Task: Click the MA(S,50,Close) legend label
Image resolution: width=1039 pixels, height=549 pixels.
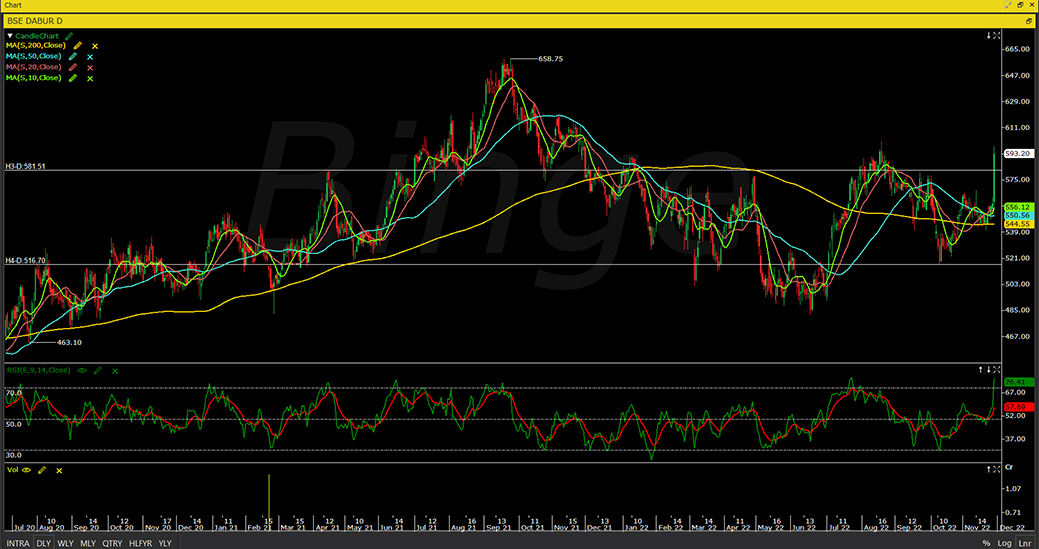Action: coord(34,56)
